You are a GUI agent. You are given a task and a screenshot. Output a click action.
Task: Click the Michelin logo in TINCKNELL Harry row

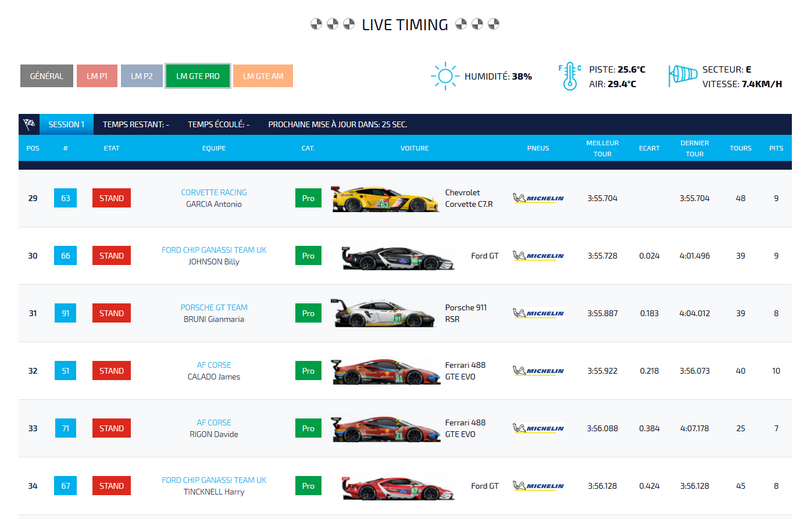pyautogui.click(x=538, y=486)
